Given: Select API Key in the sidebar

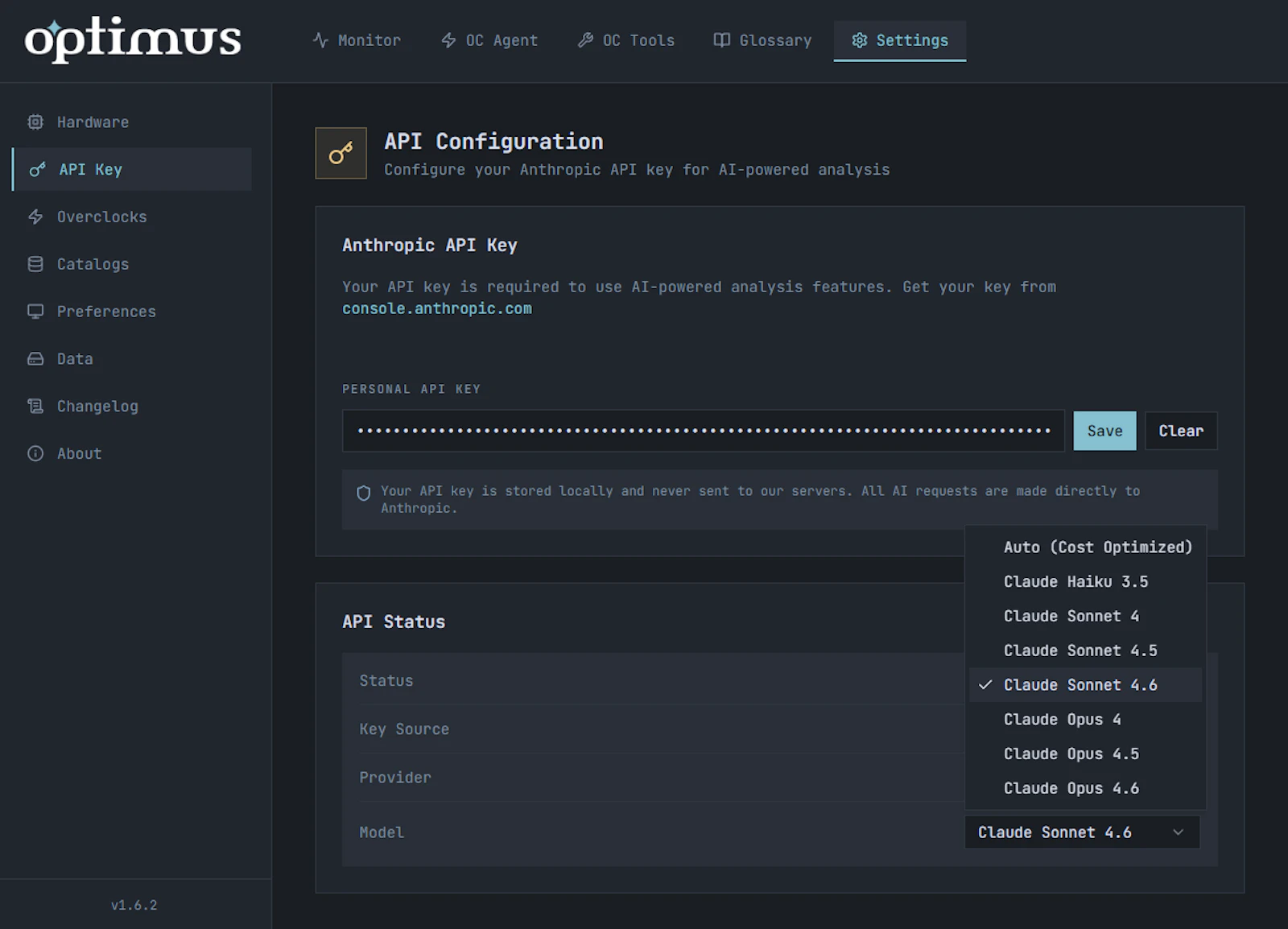Looking at the screenshot, I should point(133,169).
